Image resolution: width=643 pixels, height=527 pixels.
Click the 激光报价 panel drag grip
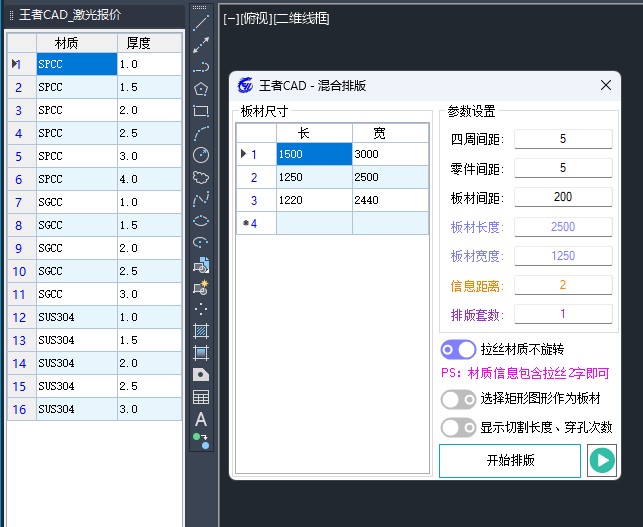coord(11,15)
